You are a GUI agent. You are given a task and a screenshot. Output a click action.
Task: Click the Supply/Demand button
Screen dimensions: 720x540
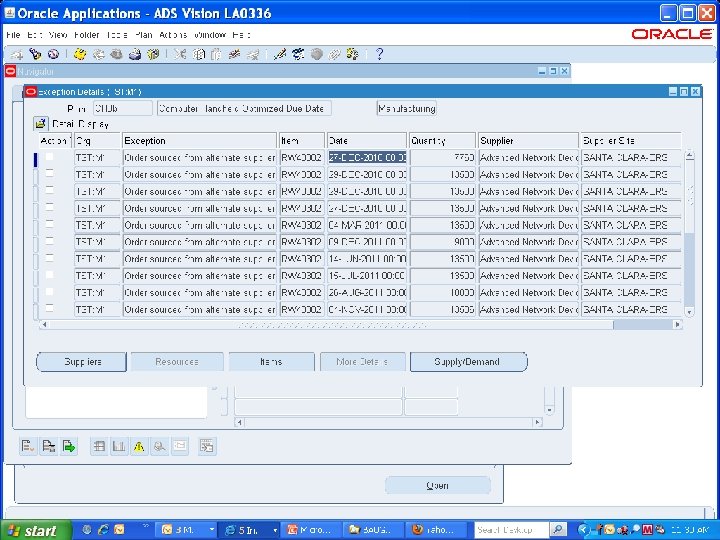(x=468, y=362)
